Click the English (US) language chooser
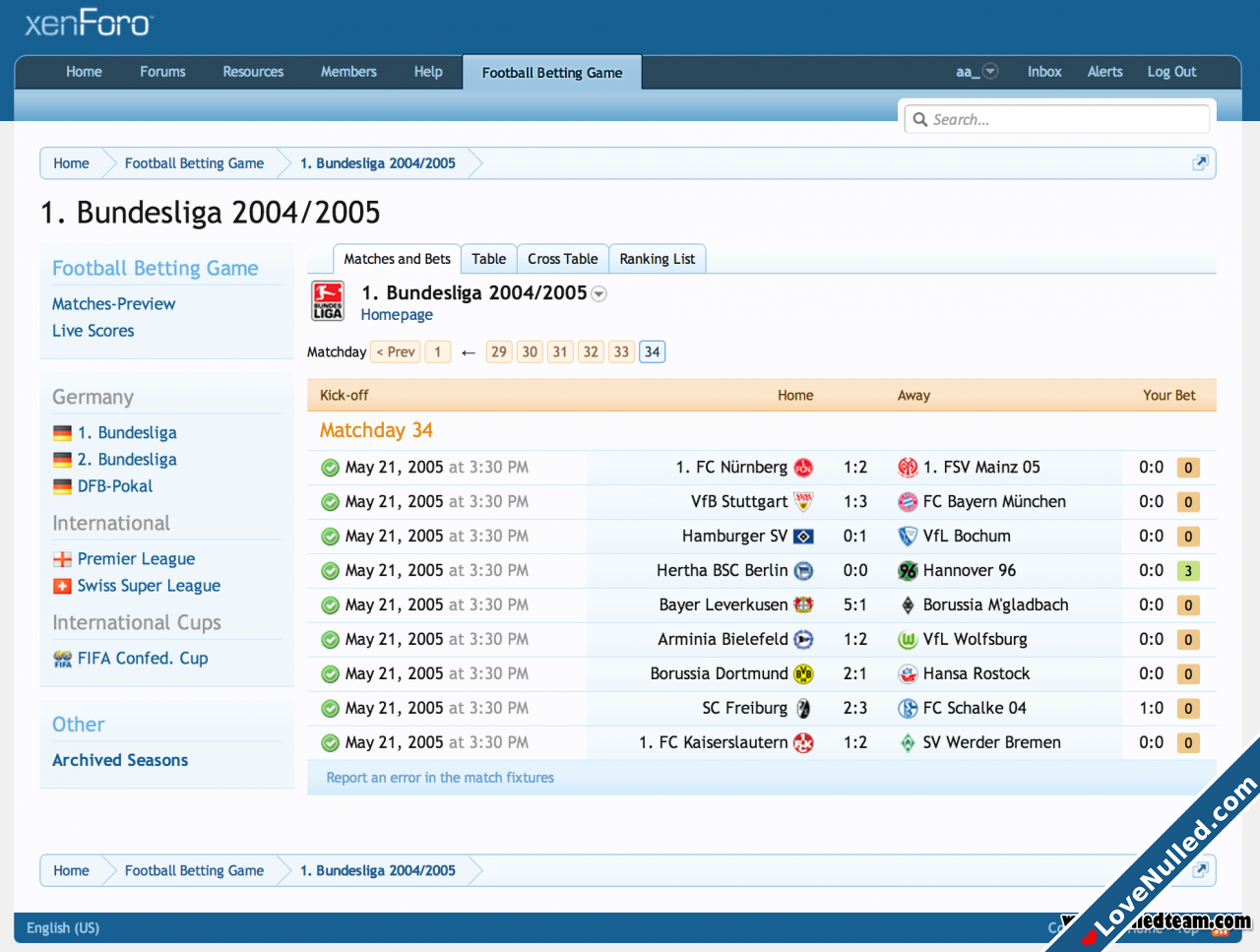 63,927
